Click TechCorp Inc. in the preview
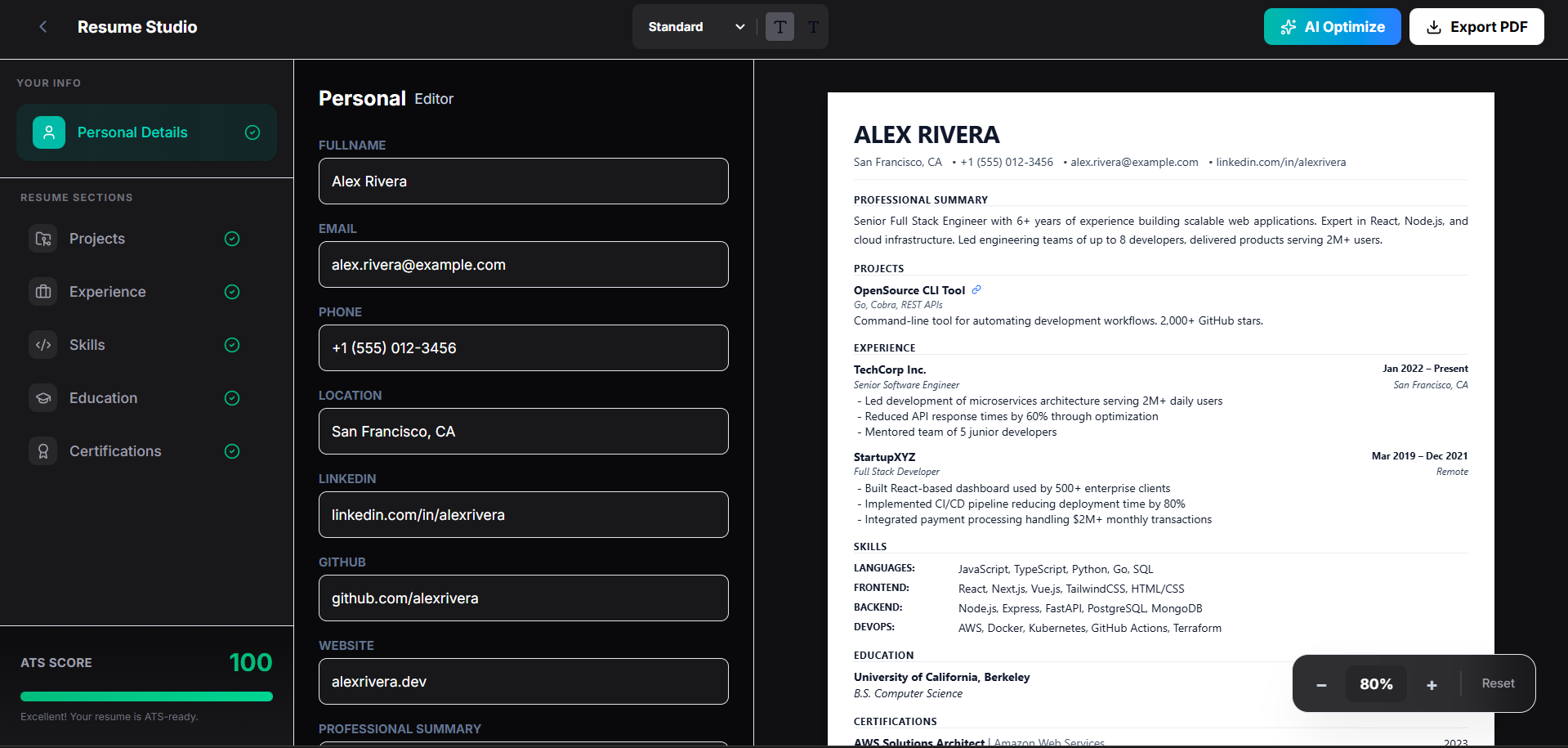The width and height of the screenshot is (1568, 748). [890, 370]
